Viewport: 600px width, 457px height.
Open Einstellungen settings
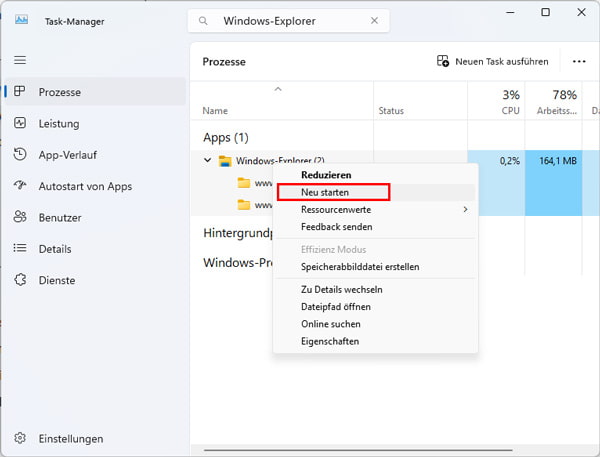click(x=95, y=438)
